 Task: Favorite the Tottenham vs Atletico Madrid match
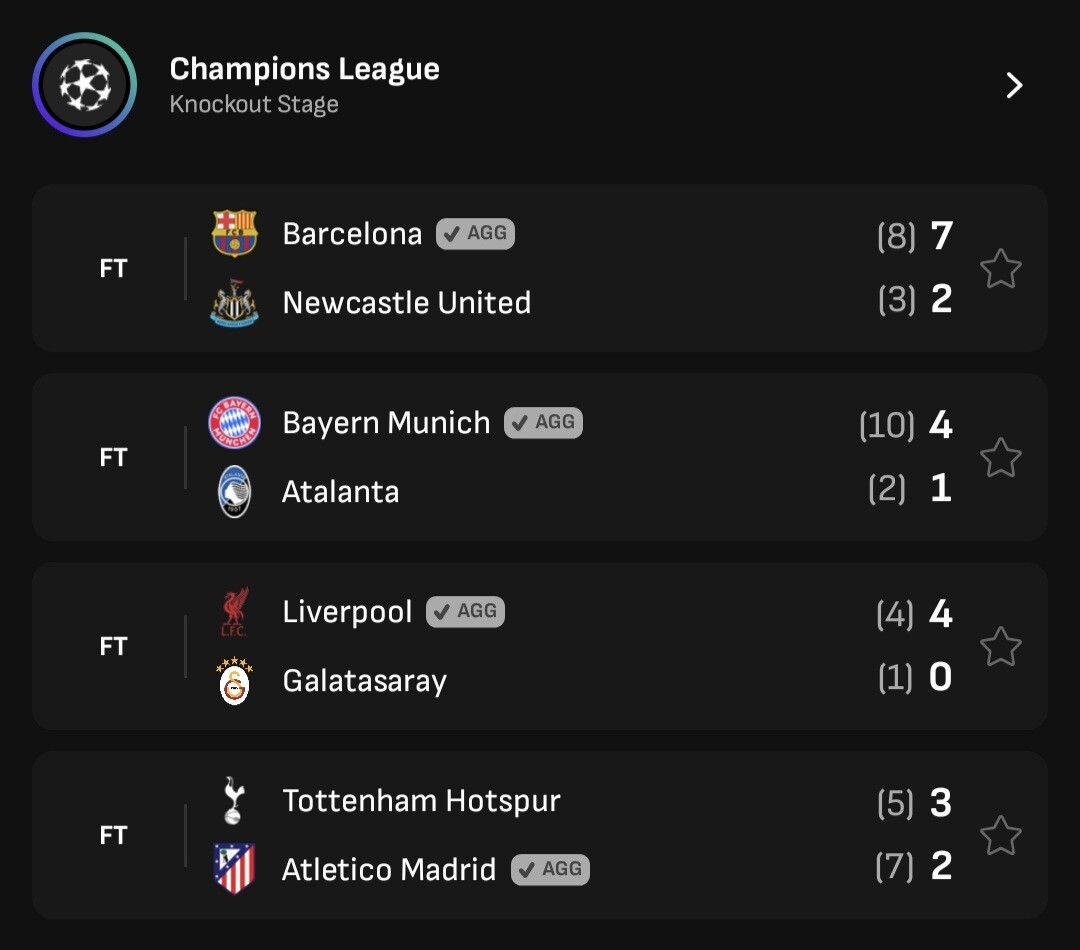coord(1000,836)
